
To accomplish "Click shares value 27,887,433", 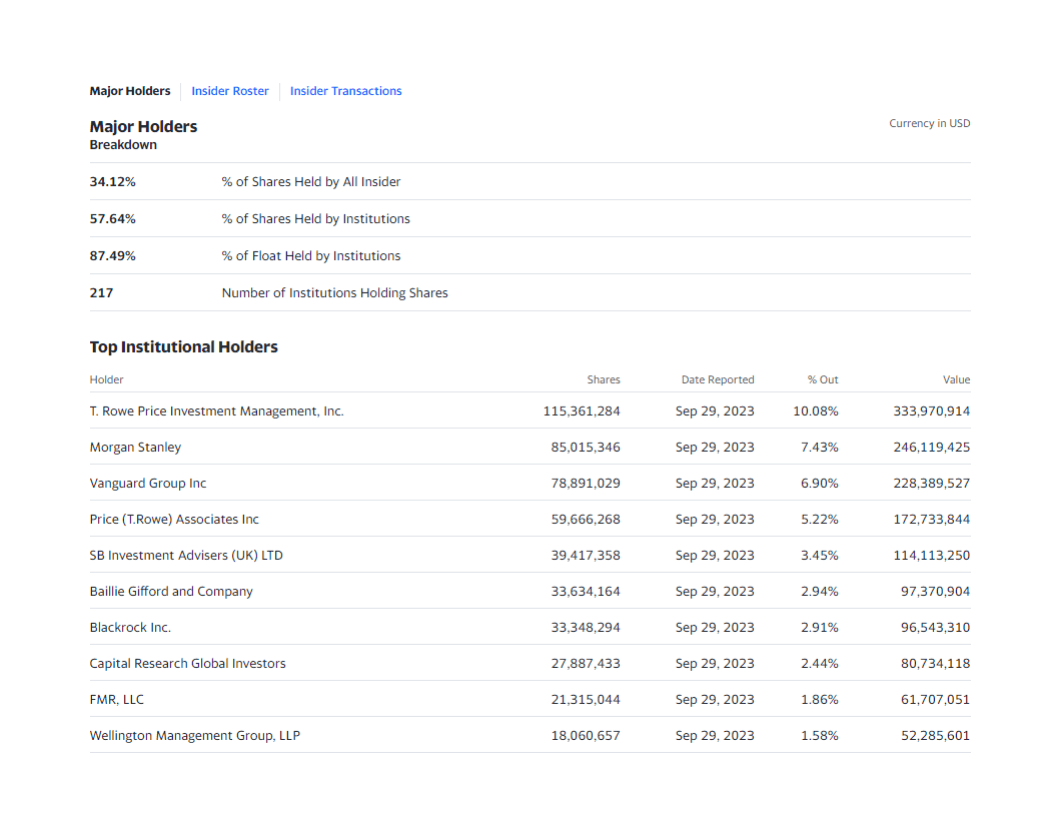I will (x=586, y=664).
